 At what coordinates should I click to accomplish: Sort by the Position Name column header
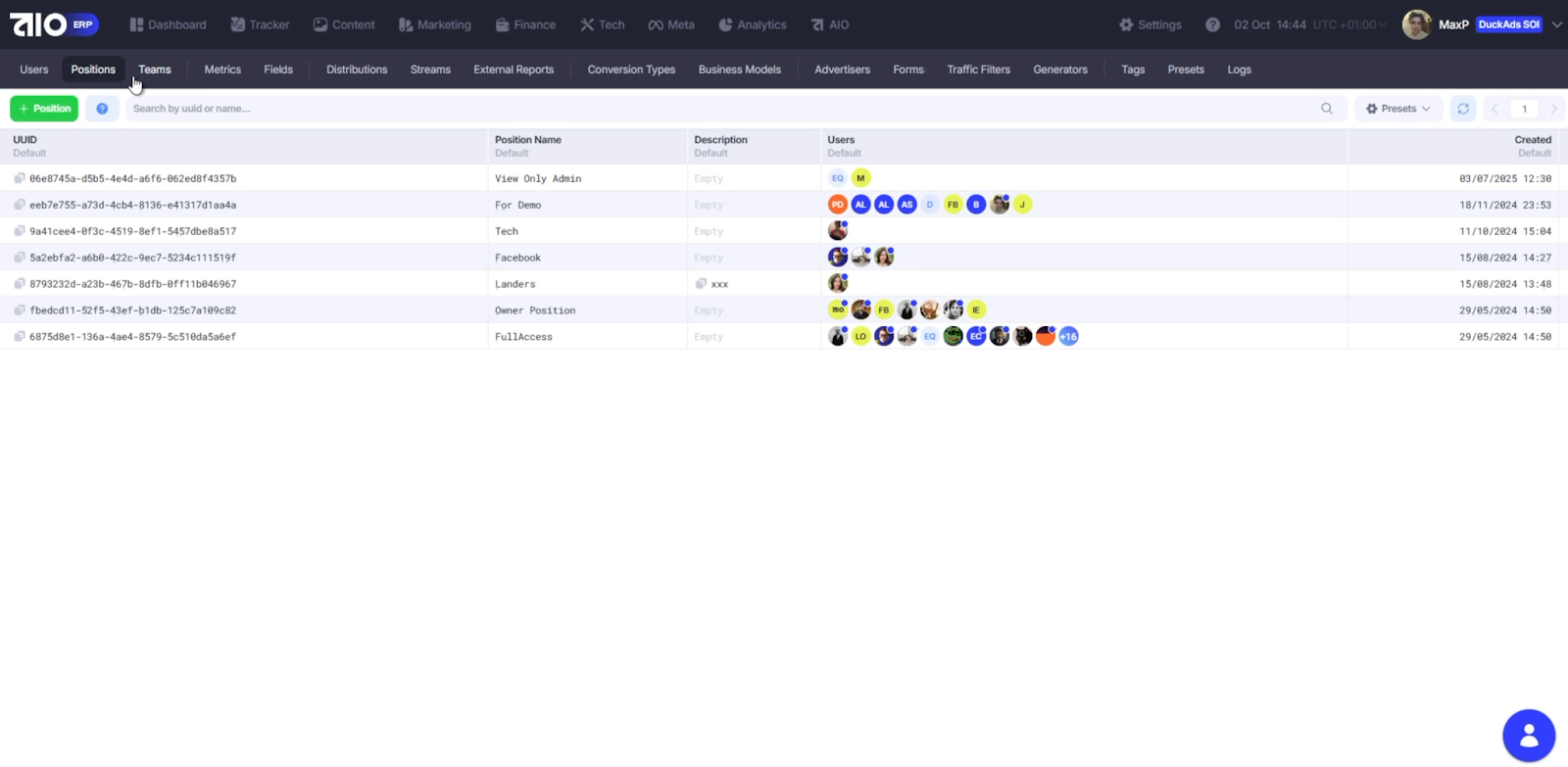528,140
